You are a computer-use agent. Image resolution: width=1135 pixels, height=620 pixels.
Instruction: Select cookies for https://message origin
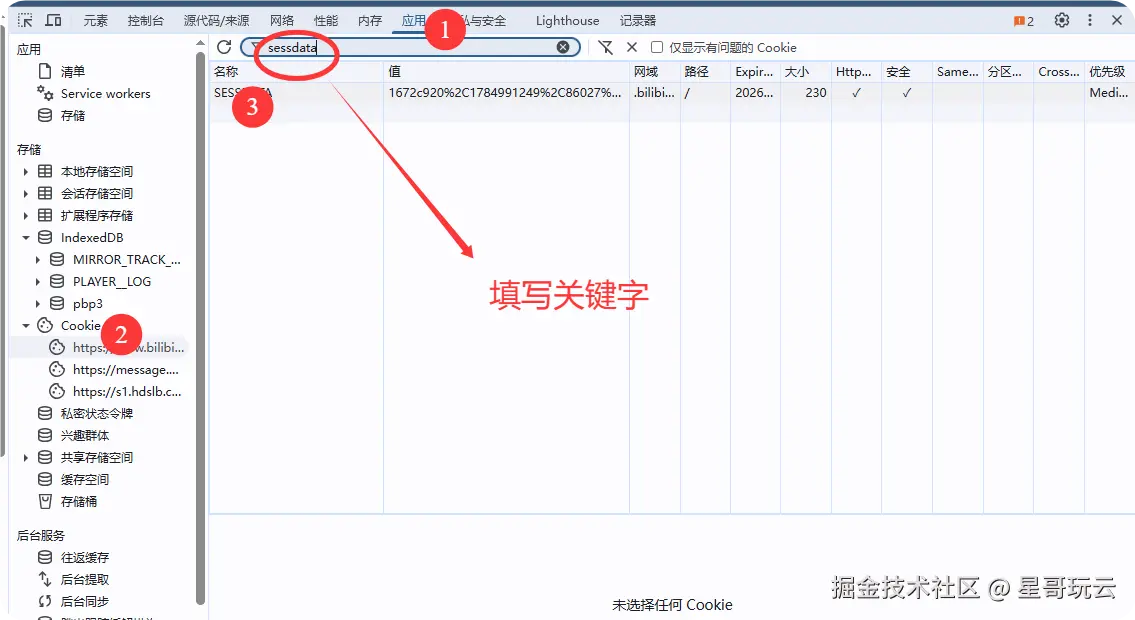pyautogui.click(x=125, y=370)
